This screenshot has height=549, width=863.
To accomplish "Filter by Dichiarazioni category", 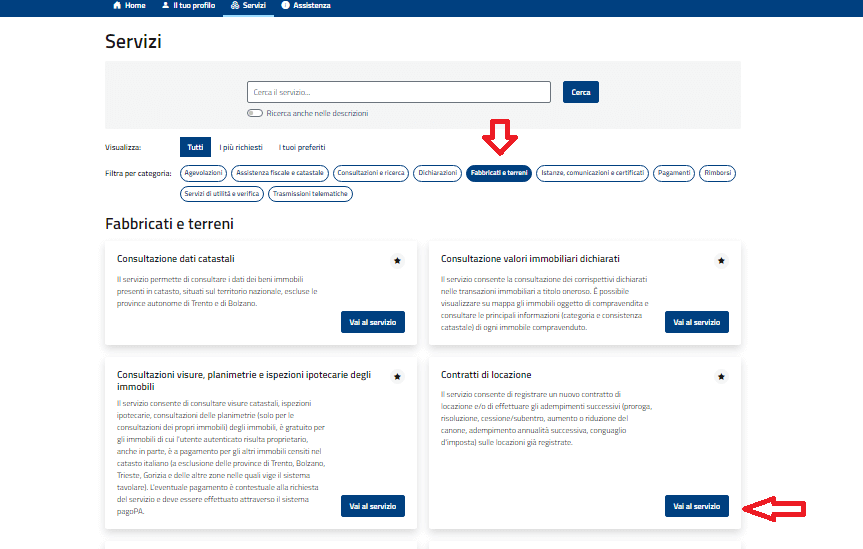I will click(438, 173).
